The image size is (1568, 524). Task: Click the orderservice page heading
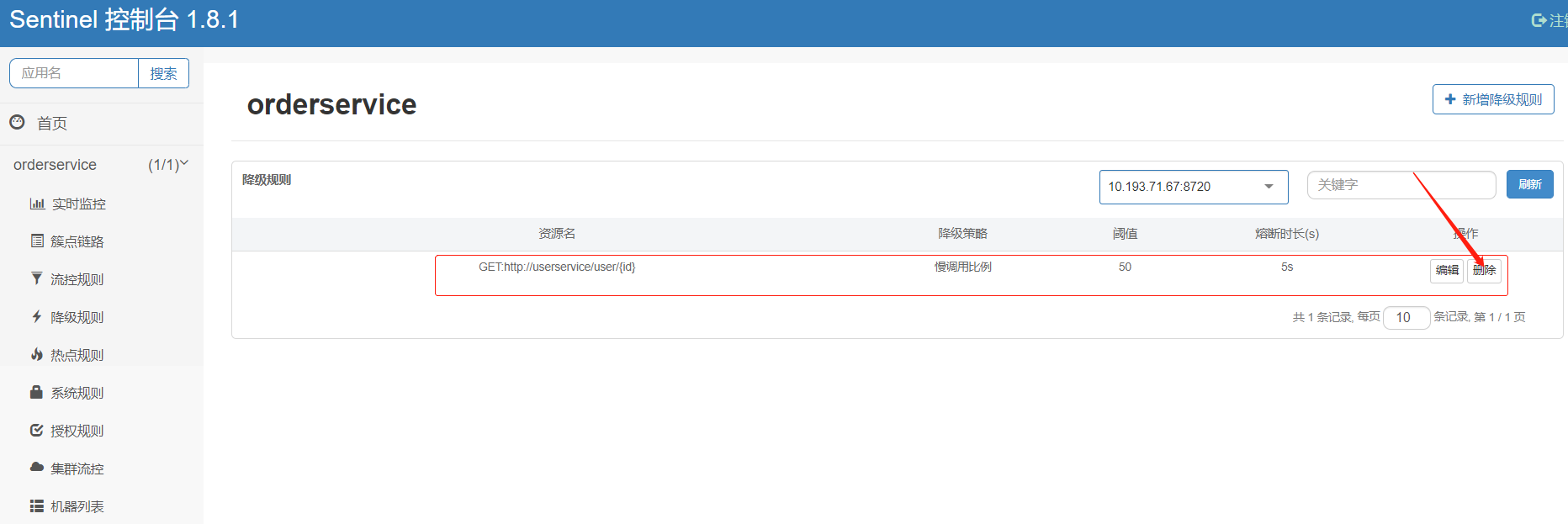[x=331, y=104]
